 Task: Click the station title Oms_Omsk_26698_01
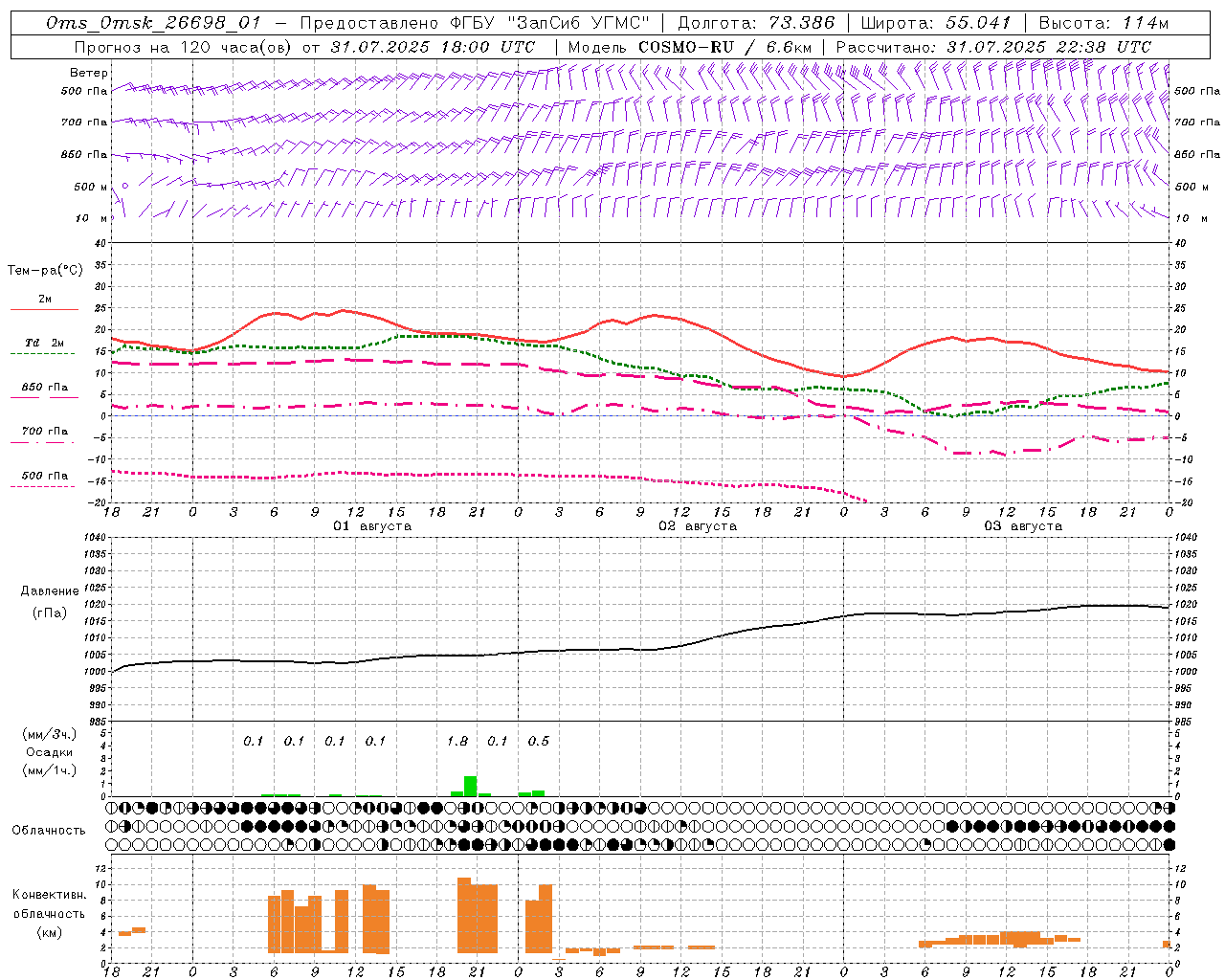[153, 23]
